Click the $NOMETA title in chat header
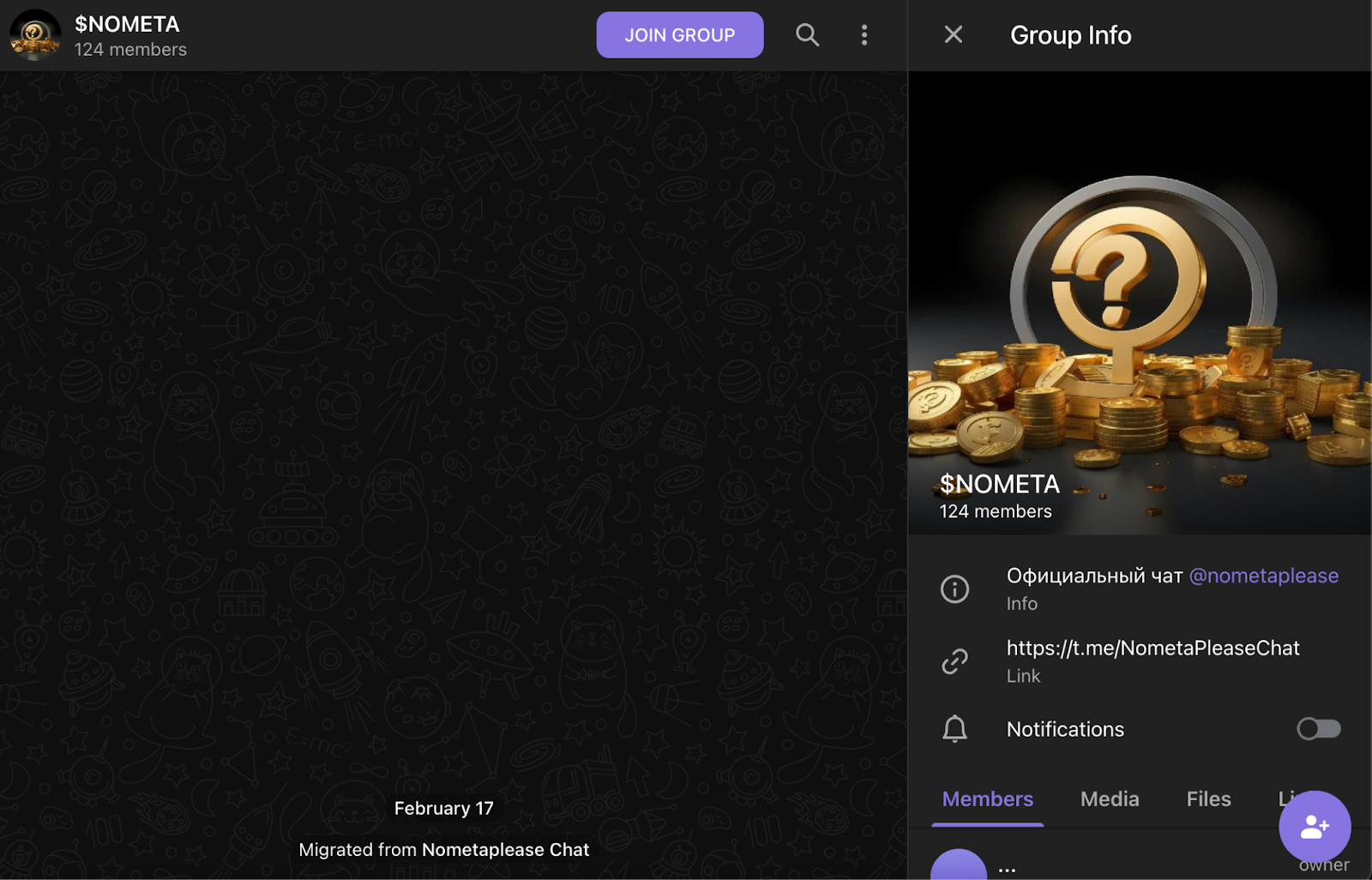The width and height of the screenshot is (1372, 880). 127,24
